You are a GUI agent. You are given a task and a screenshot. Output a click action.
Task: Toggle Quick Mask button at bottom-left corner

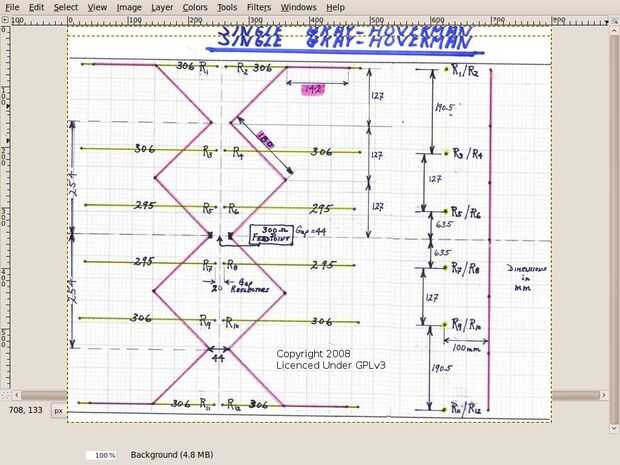click(5, 395)
